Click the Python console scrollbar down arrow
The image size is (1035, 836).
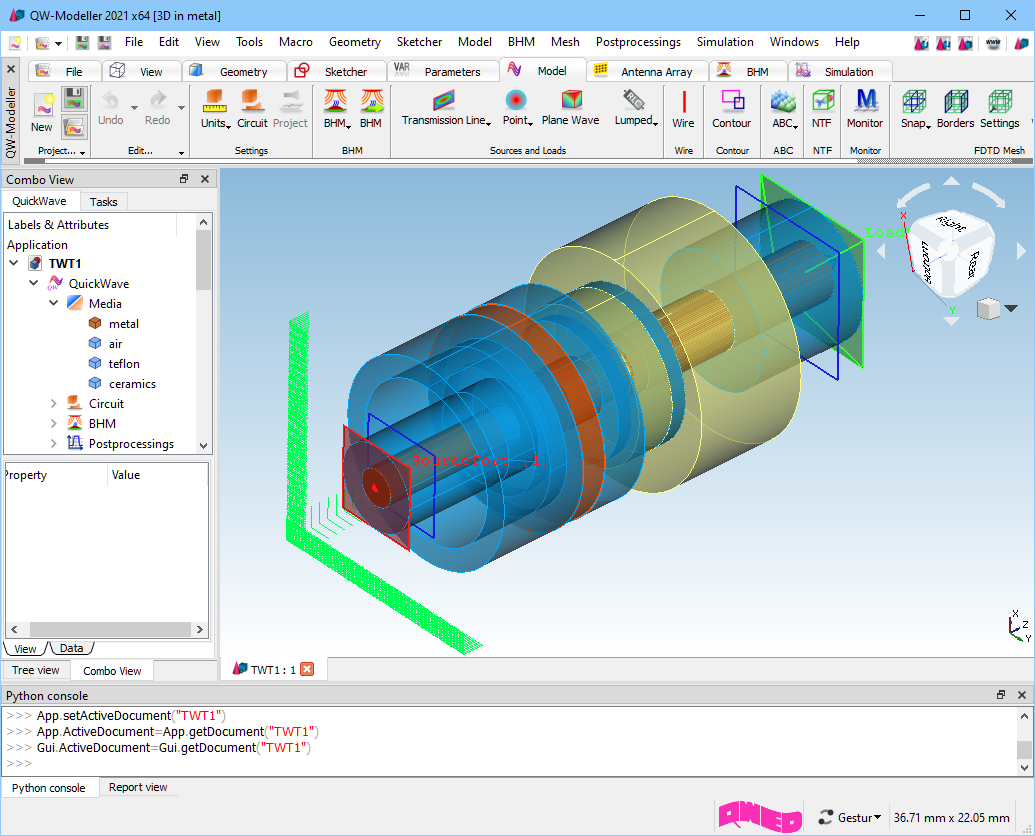click(x=1024, y=767)
